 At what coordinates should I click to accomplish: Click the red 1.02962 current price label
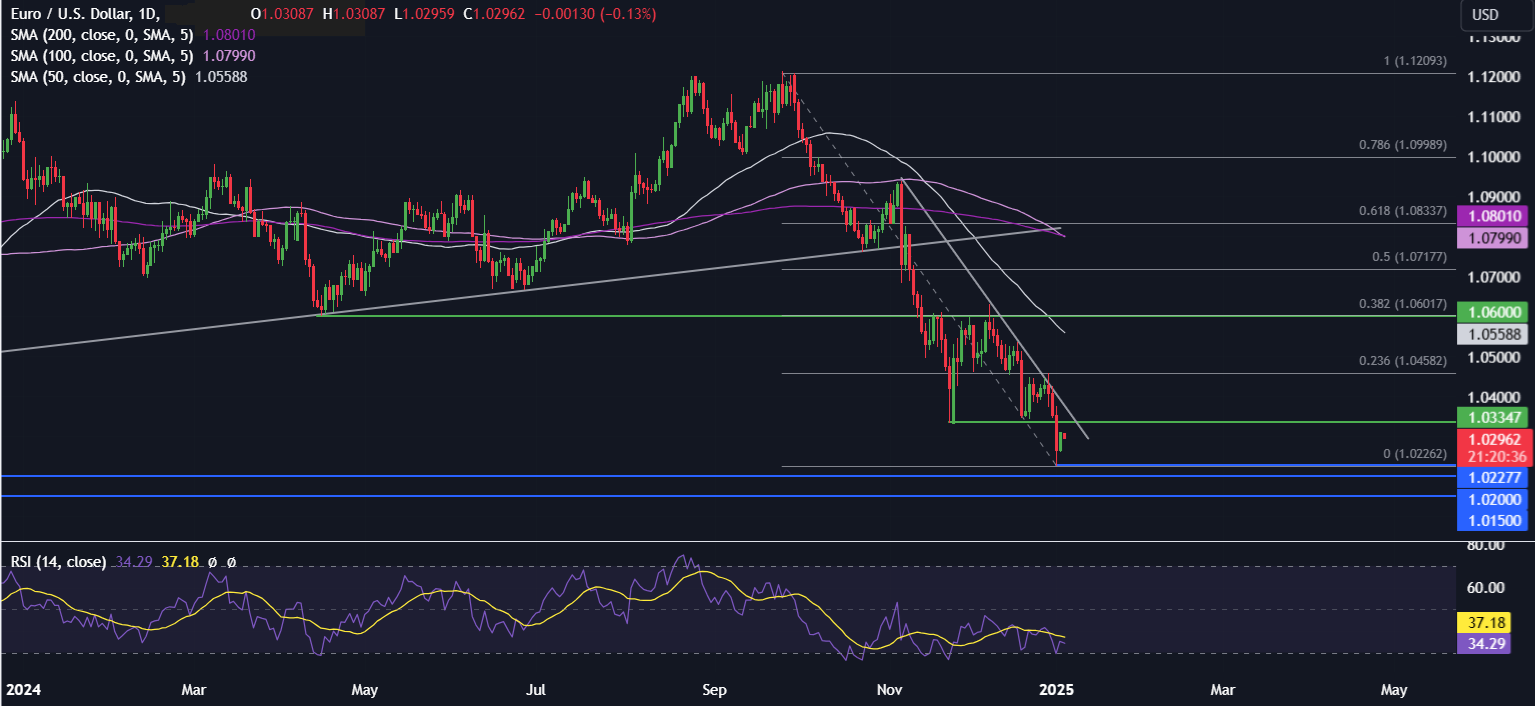point(1493,439)
